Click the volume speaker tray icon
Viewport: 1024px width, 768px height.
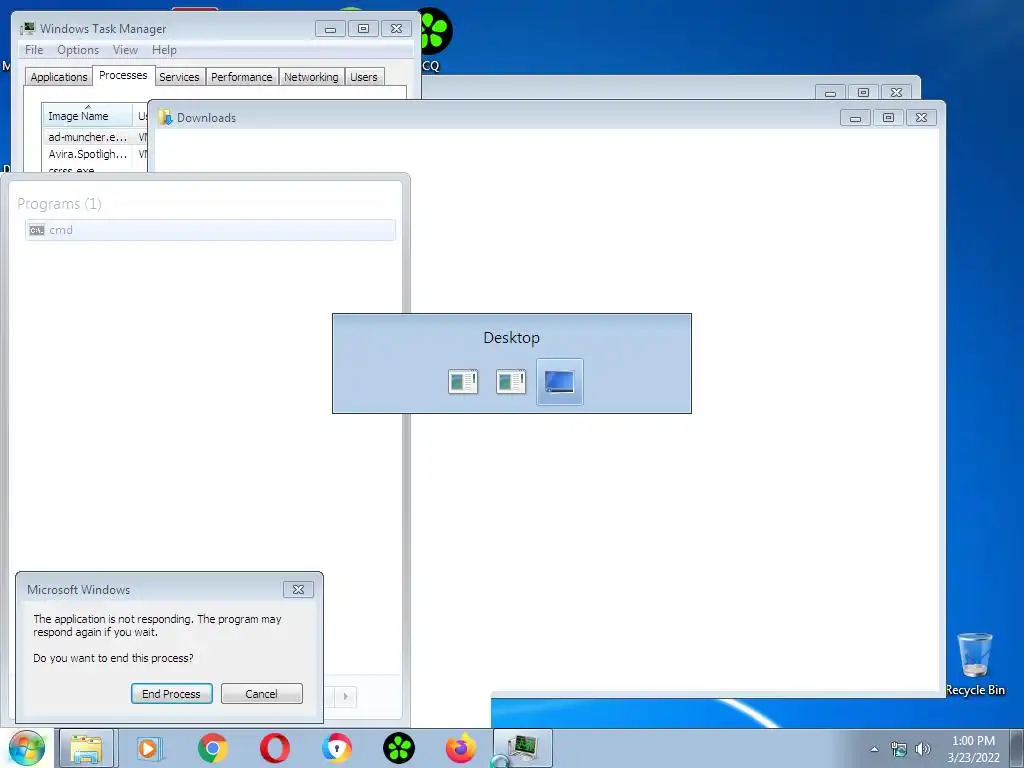923,750
